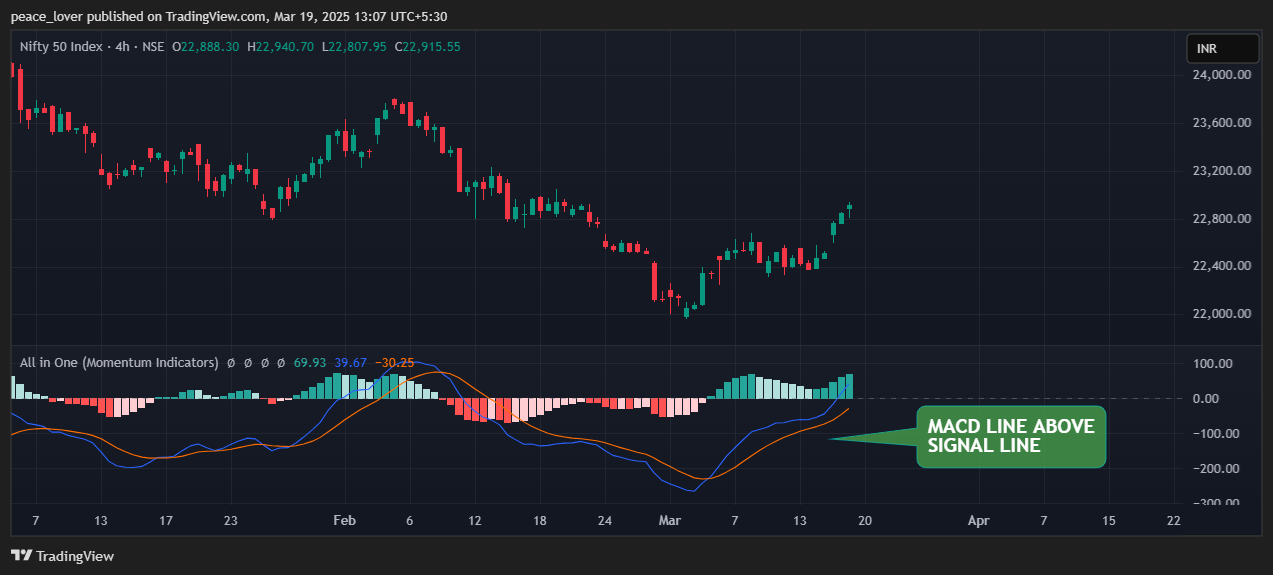Click the 24 date label on time axis
Screen dimensions: 1273x575
pyautogui.click(x=604, y=521)
